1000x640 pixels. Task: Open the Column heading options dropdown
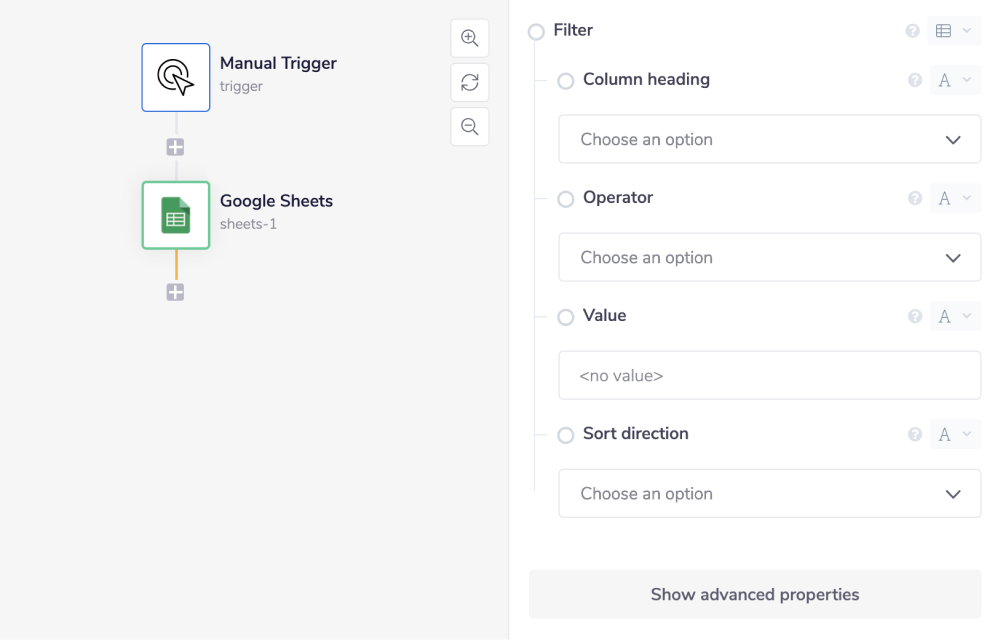pos(769,139)
